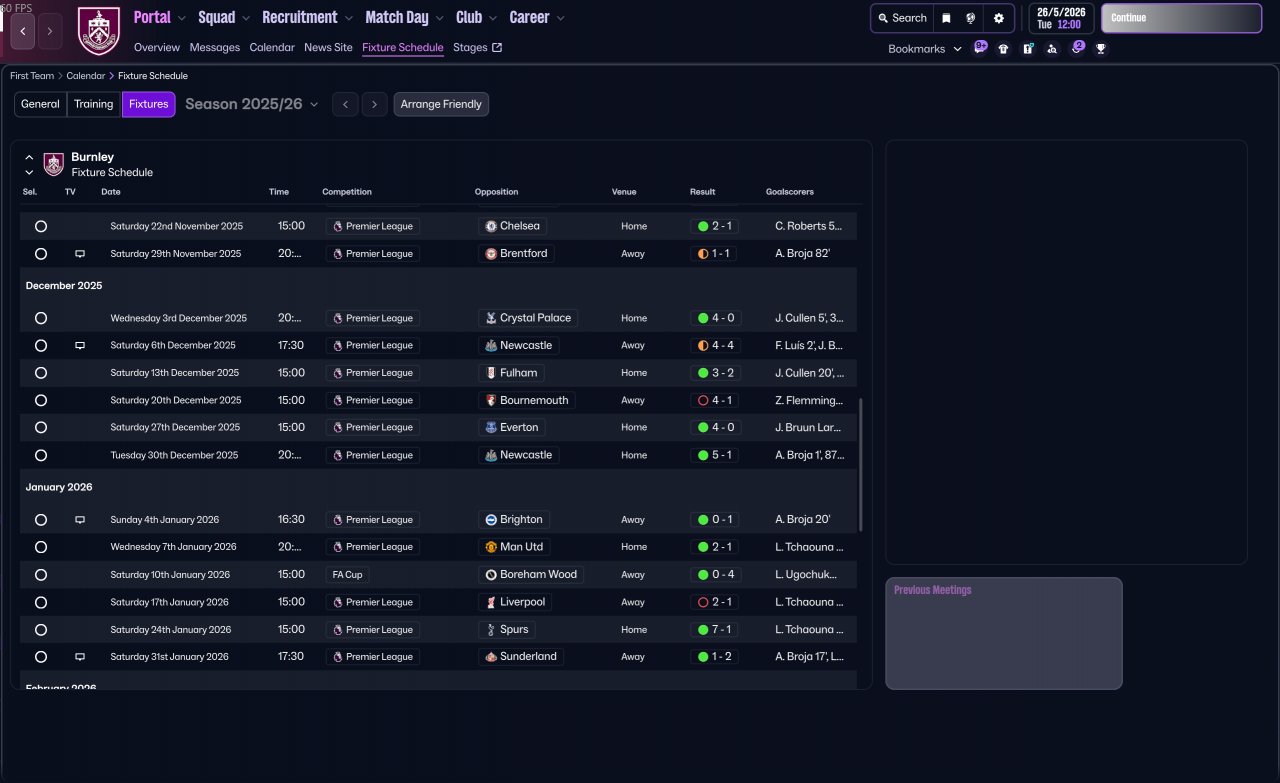Screen dimensions: 1280x783
Task: Open the Season 2025/26 dropdown
Action: [252, 104]
